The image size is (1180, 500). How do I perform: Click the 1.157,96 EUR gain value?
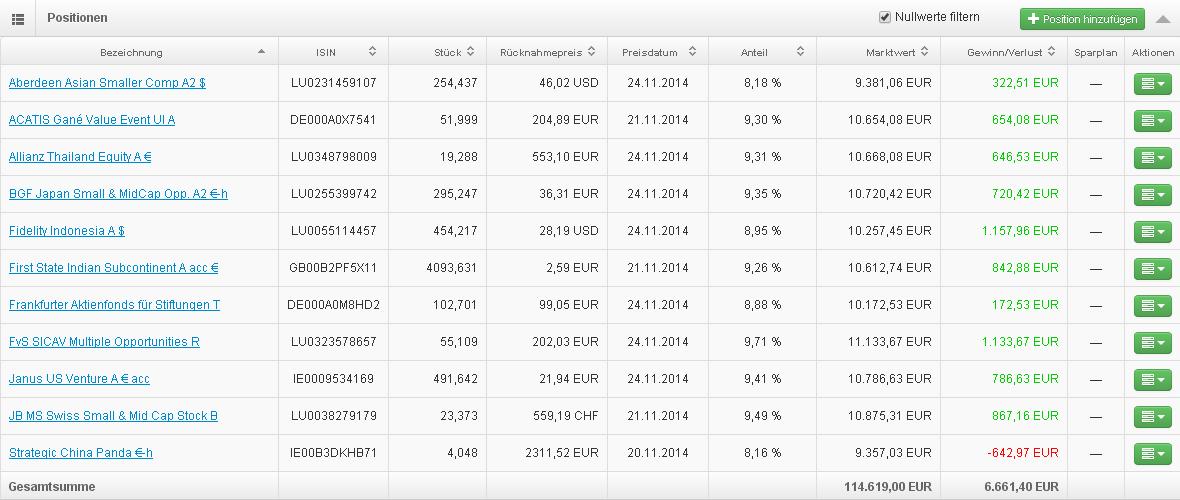pos(1020,230)
